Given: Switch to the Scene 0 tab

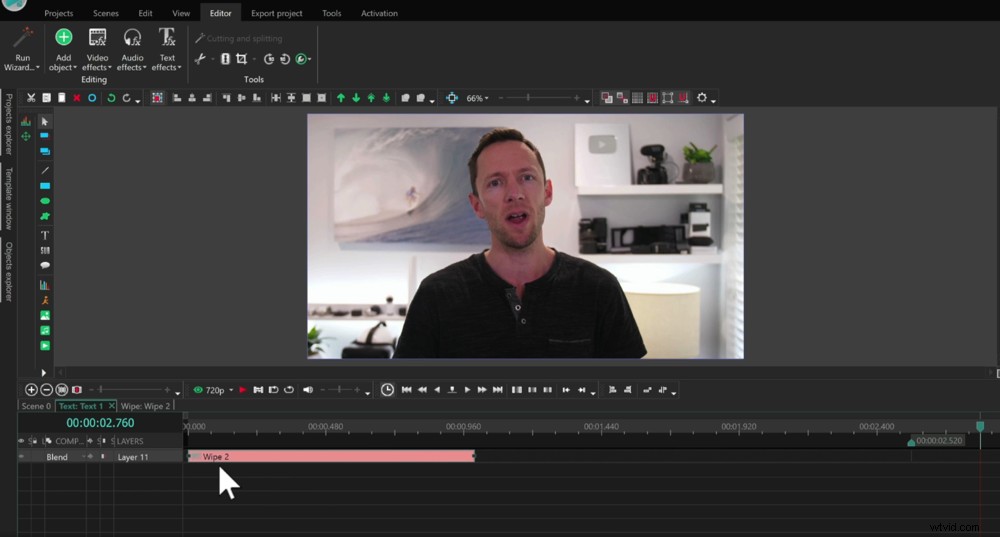Looking at the screenshot, I should 36,406.
